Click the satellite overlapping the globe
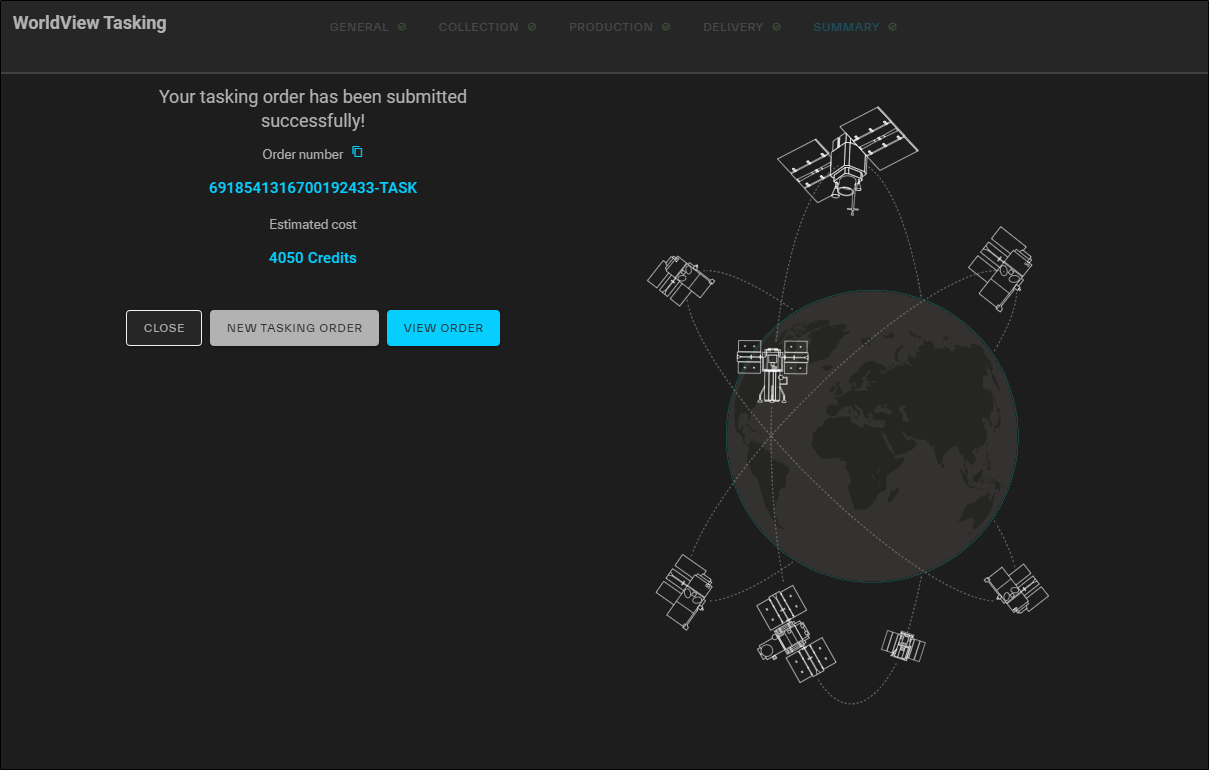This screenshot has width=1209, height=770. click(772, 369)
